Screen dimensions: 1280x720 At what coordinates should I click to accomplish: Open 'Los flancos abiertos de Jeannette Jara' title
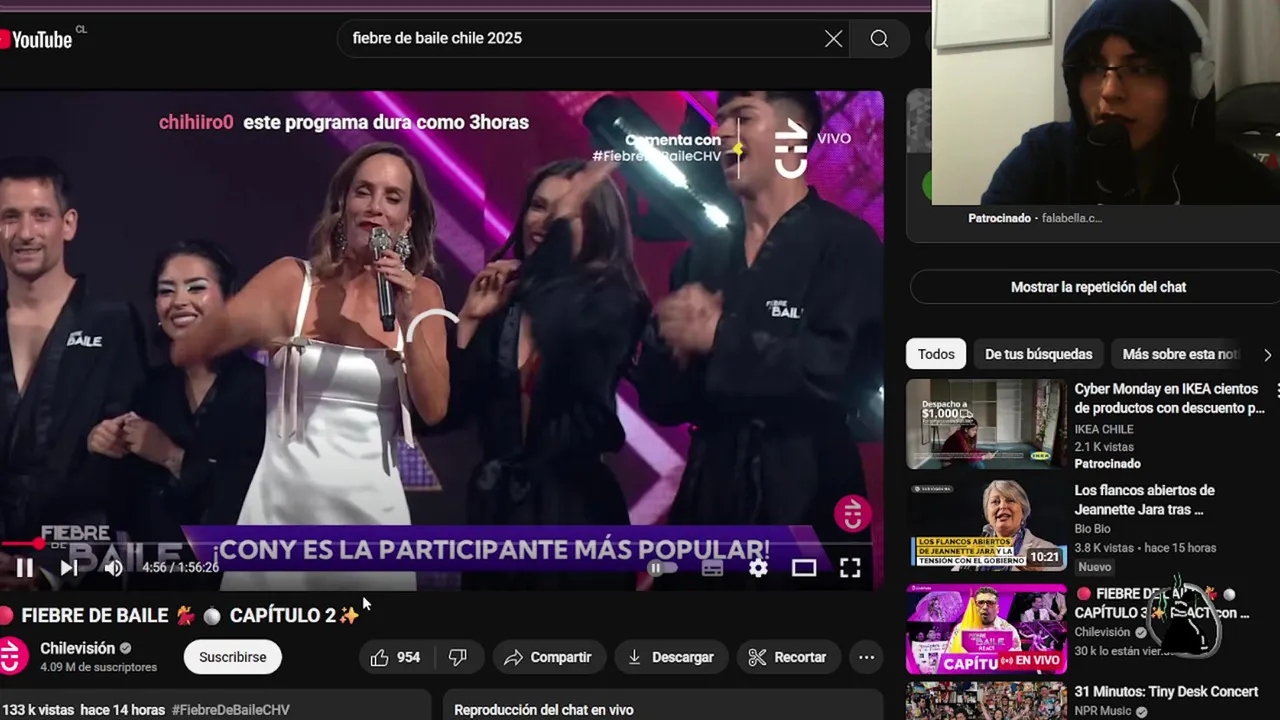(1144, 500)
